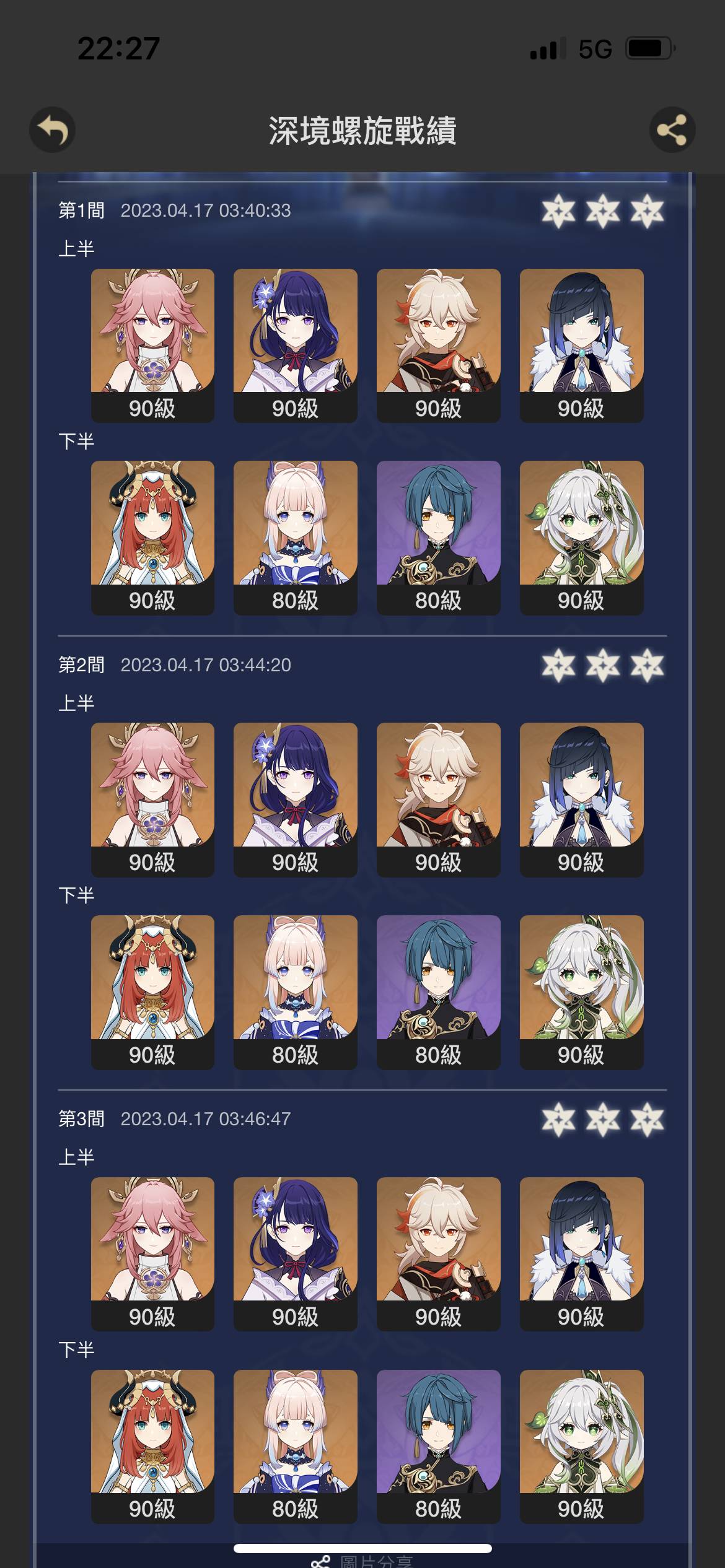Select purple-background teal-haired character in Chamber 1
Screen dimensions: 725x1568
click(x=438, y=538)
